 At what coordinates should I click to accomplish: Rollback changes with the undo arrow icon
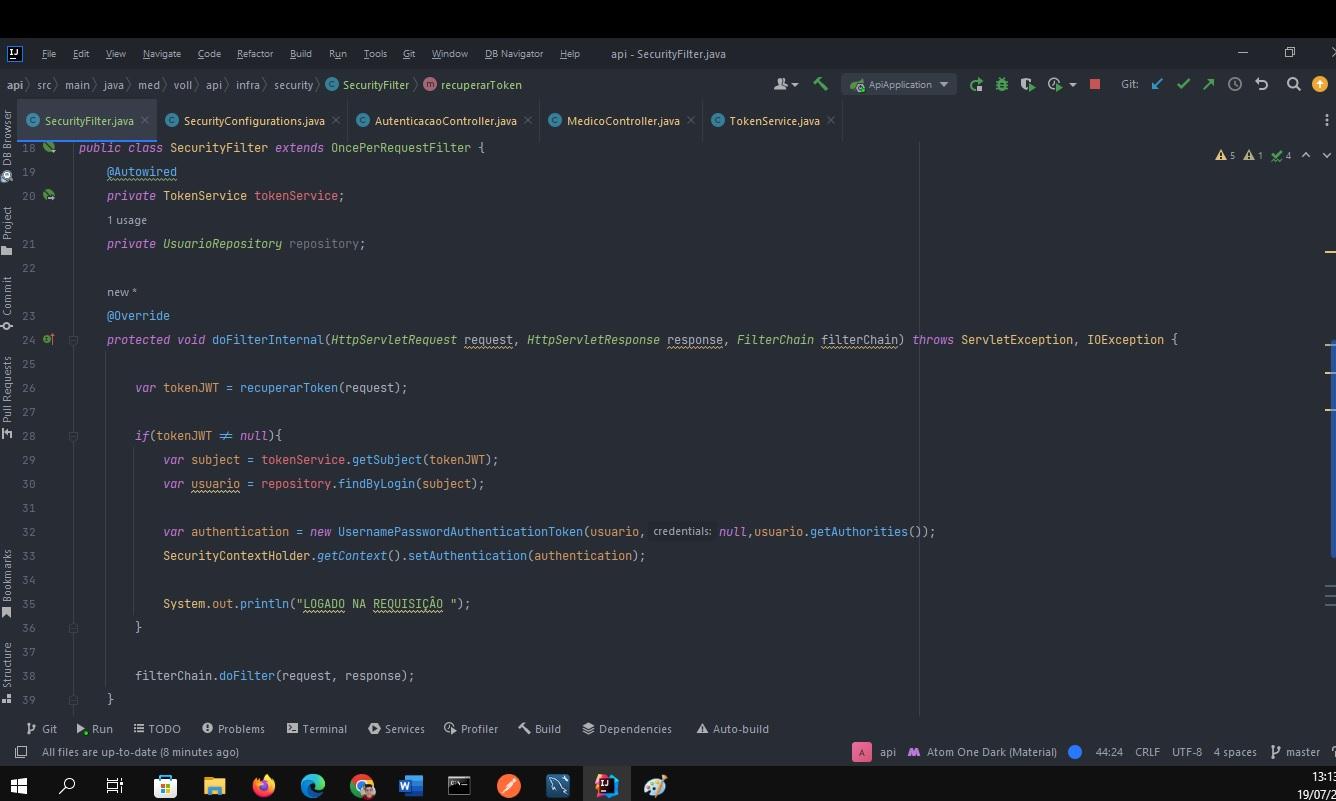1262,85
